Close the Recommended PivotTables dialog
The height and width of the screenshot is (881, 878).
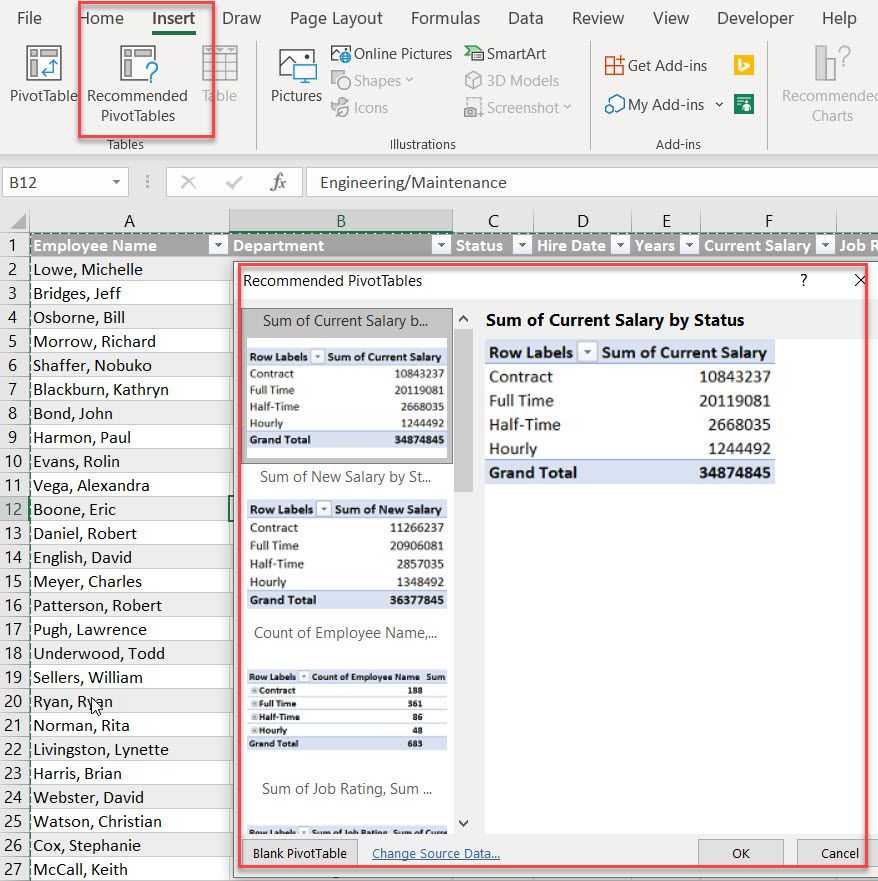(859, 280)
